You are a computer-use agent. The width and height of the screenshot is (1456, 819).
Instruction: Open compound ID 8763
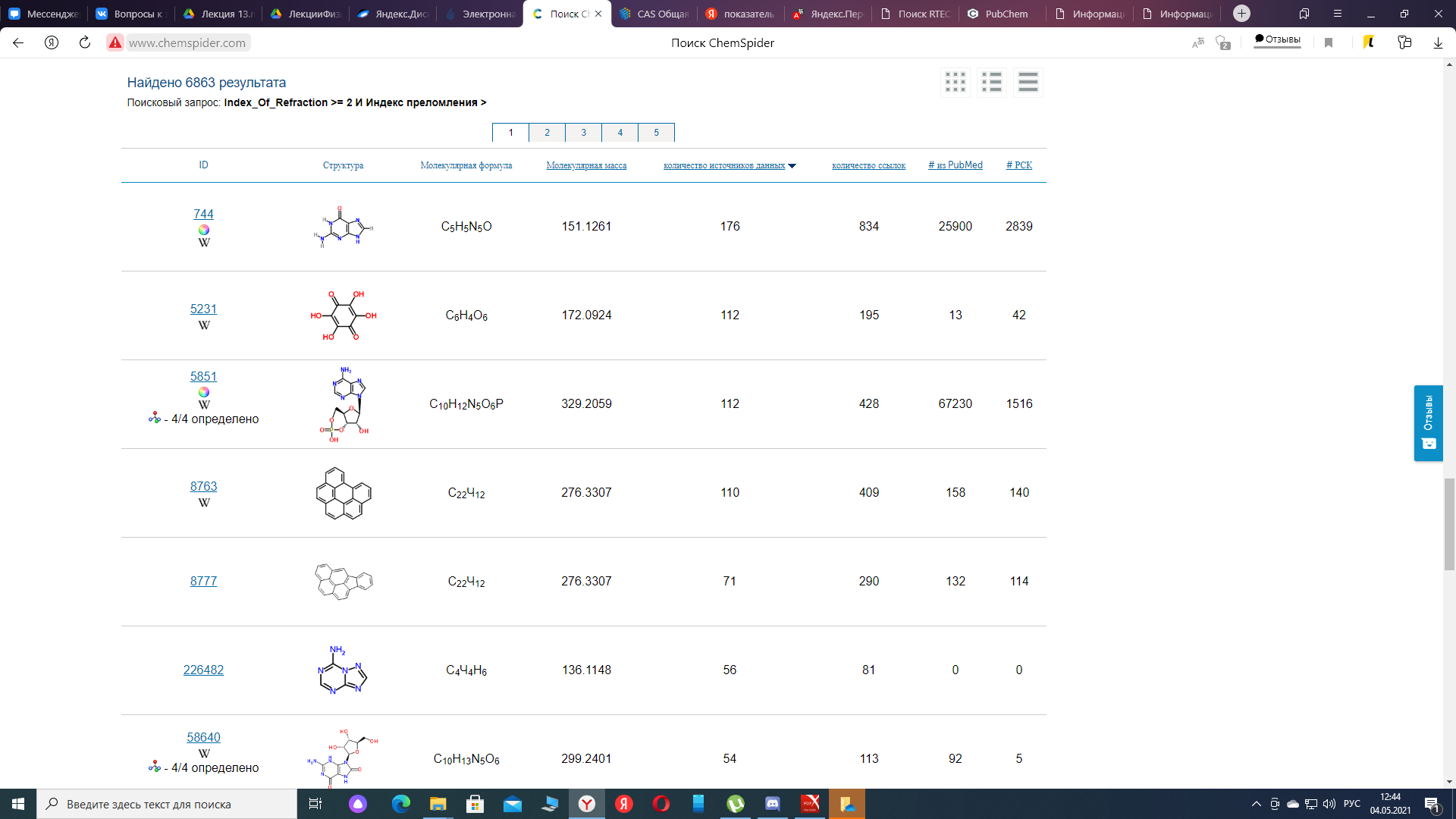(203, 486)
